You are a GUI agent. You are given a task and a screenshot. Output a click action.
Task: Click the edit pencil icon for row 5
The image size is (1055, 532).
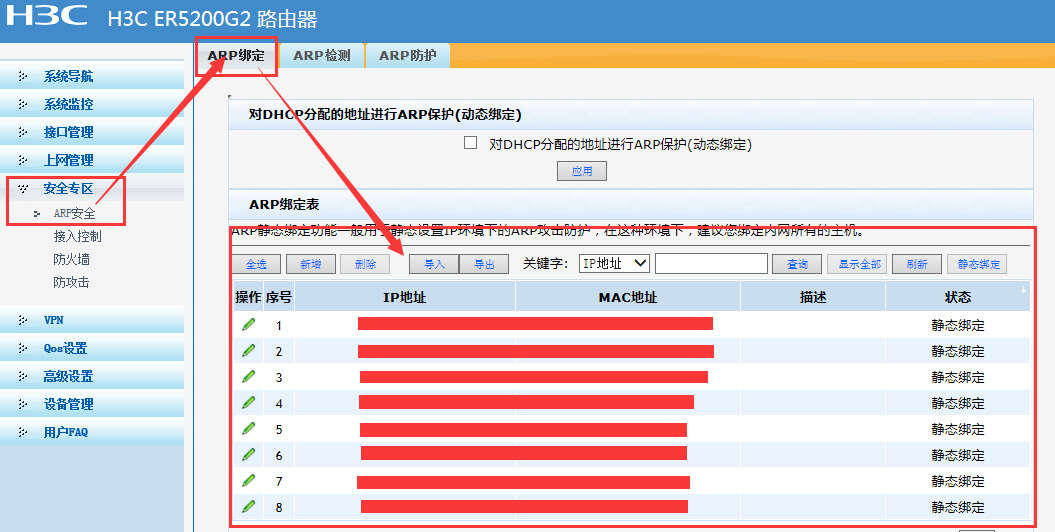pyautogui.click(x=248, y=428)
